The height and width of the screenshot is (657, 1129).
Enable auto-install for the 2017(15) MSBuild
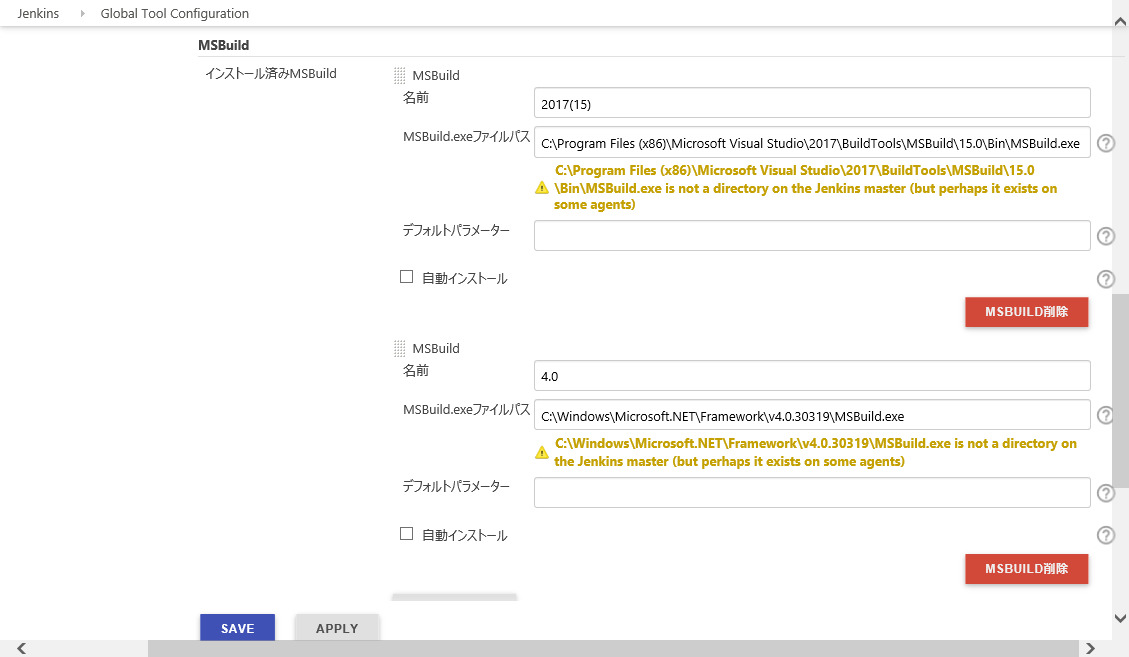pyautogui.click(x=406, y=277)
